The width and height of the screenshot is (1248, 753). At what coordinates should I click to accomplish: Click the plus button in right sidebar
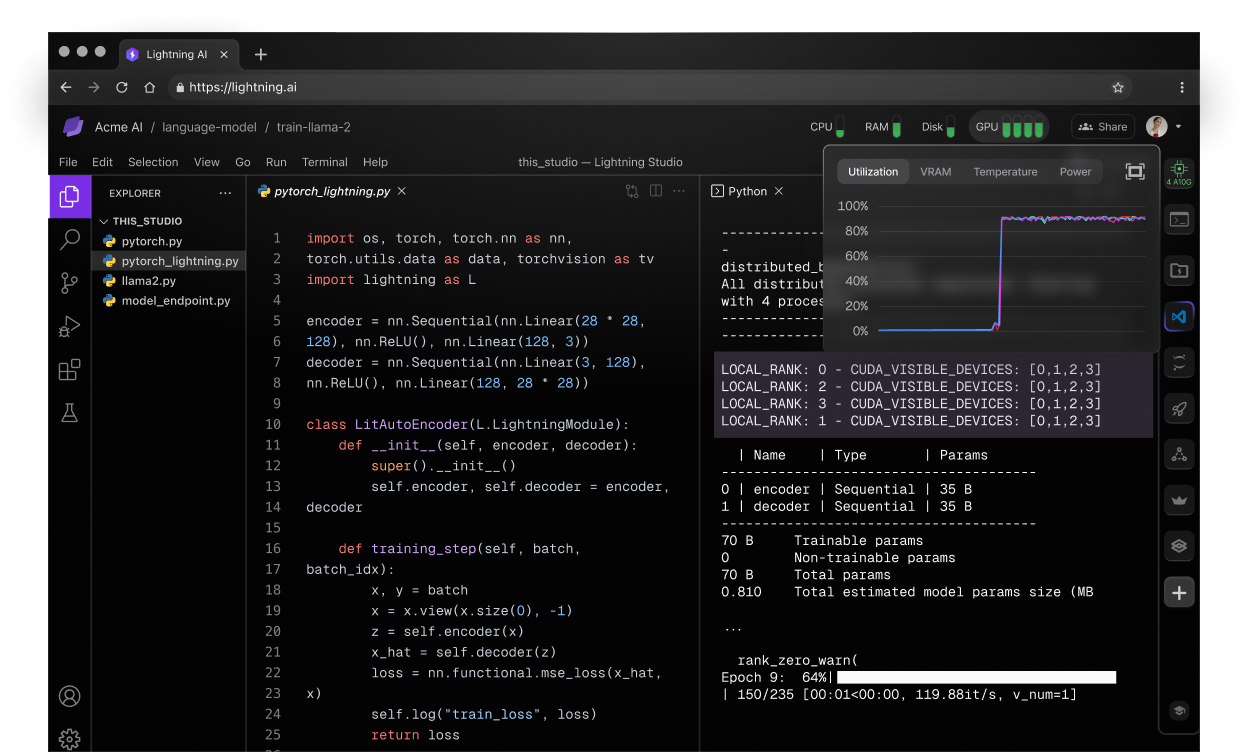coord(1179,593)
